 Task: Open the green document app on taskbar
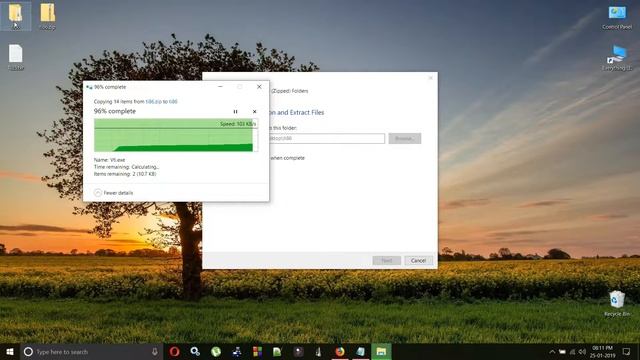(278, 351)
